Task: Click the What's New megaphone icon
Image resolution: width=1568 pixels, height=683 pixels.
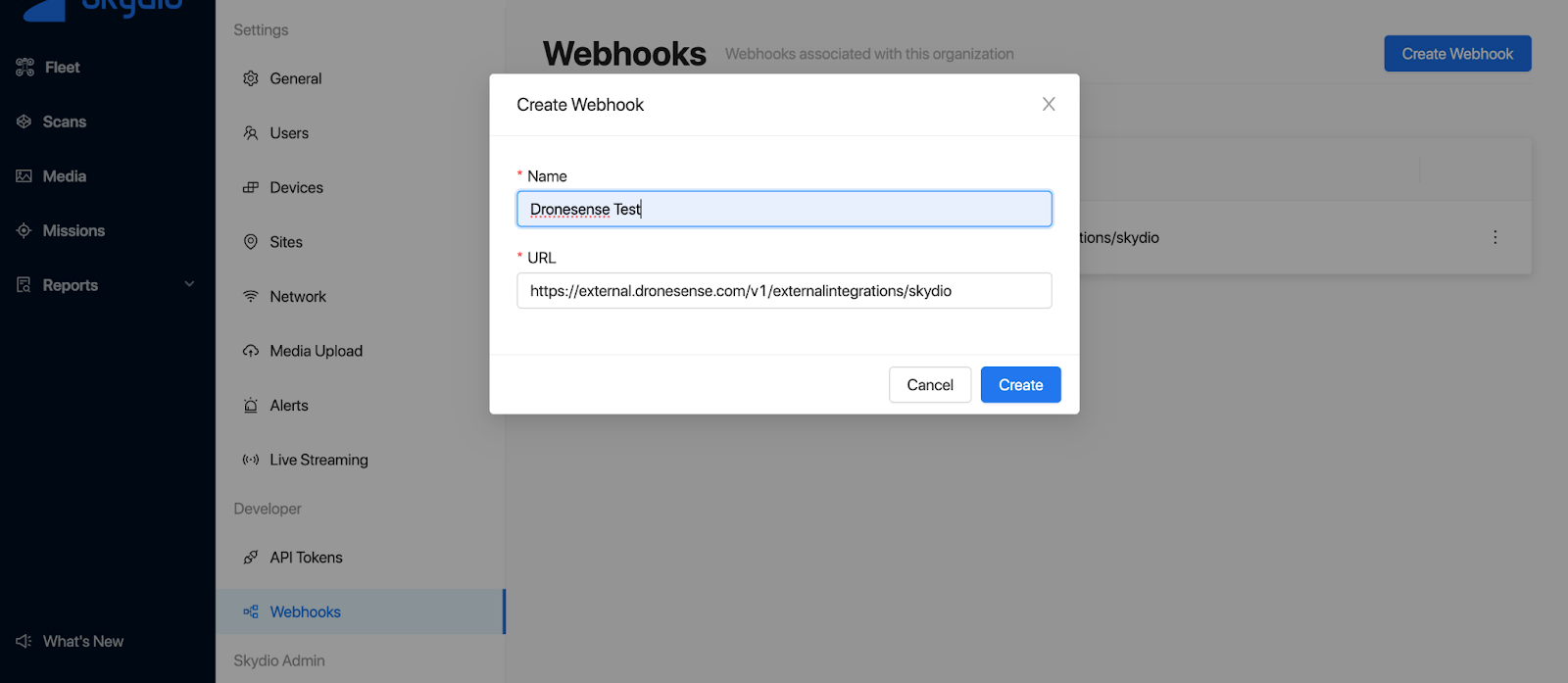Action: point(24,642)
